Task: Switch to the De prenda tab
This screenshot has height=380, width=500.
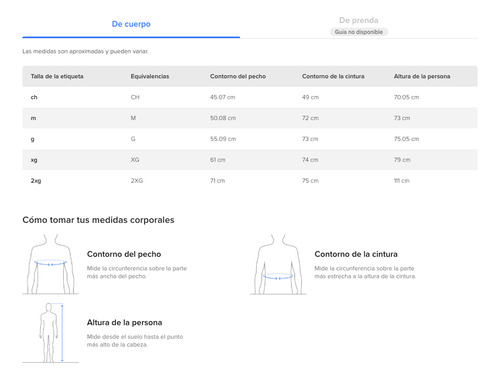Action: (359, 20)
